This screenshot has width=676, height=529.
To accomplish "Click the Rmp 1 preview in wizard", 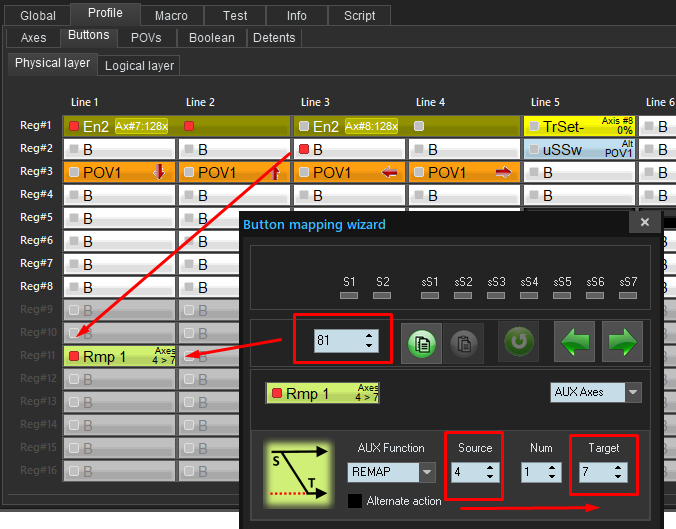I will [x=323, y=393].
